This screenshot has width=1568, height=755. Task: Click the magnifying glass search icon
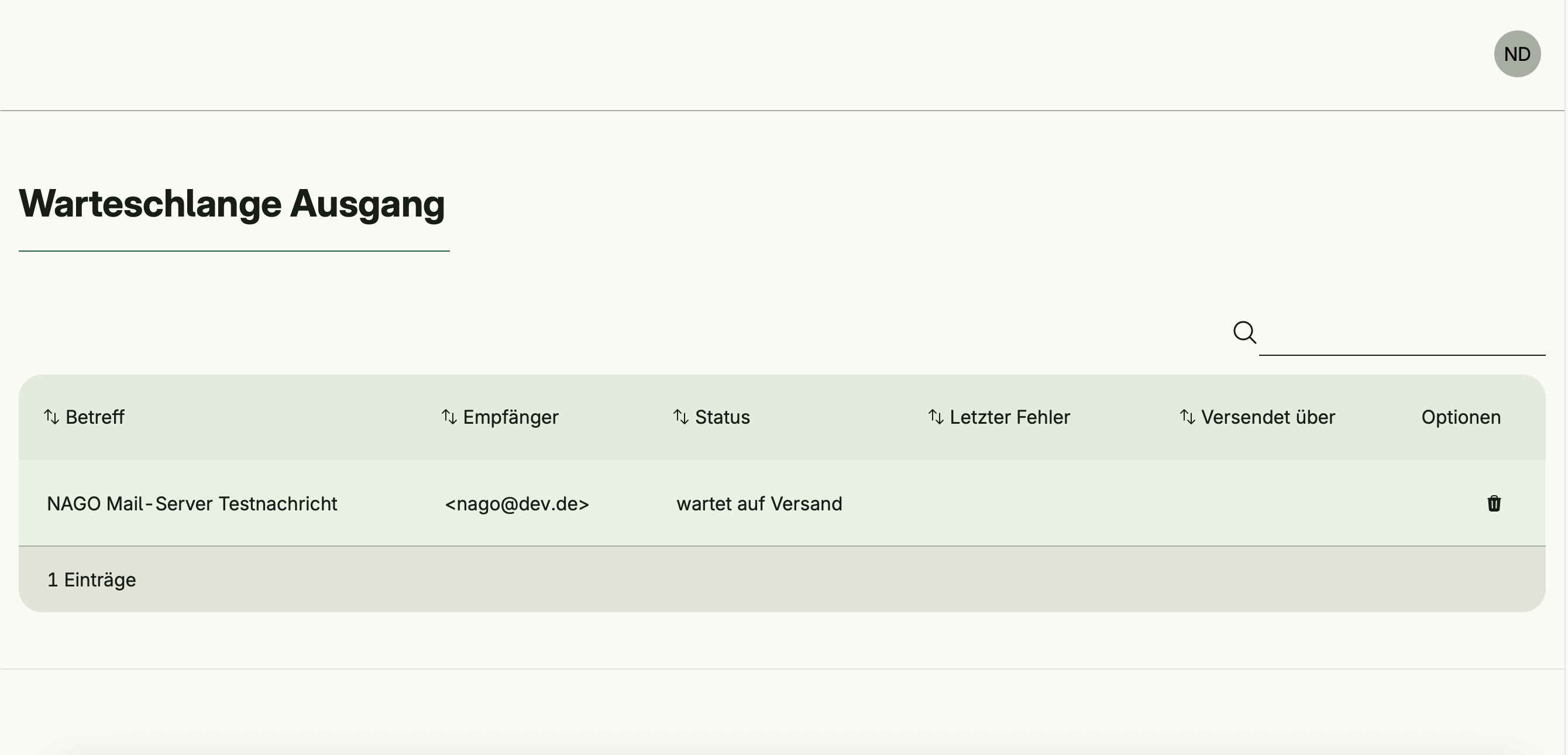coord(1244,332)
